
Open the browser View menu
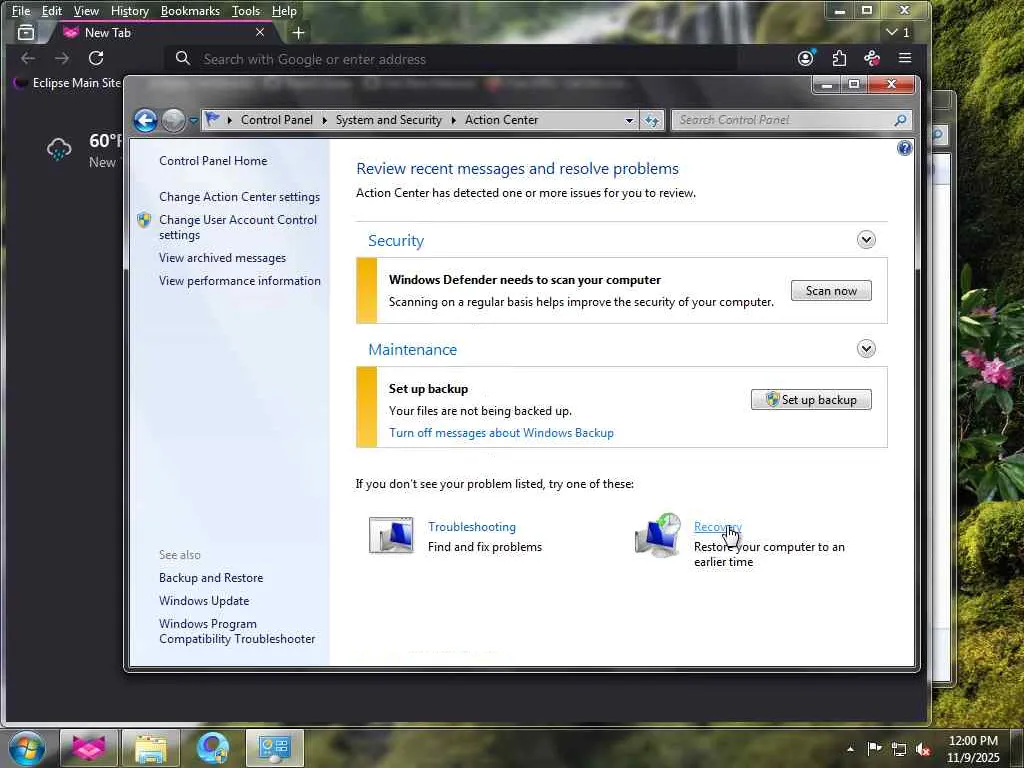tap(86, 11)
